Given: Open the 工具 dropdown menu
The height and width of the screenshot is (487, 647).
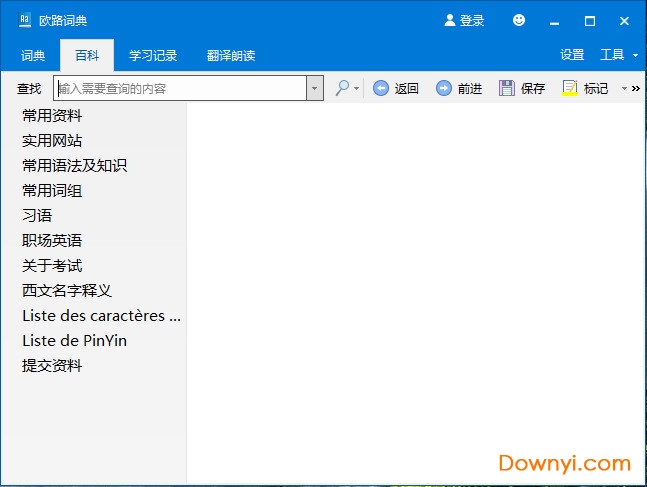Looking at the screenshot, I should [618, 55].
